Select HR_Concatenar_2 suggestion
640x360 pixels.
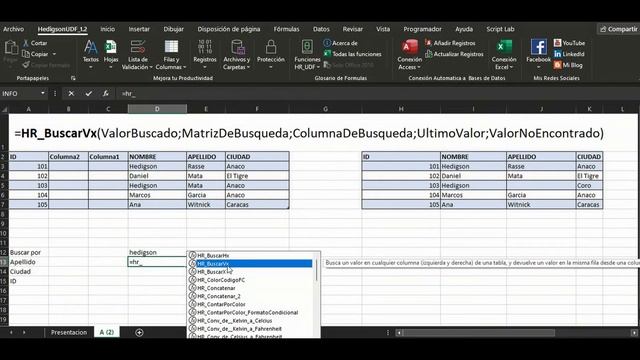click(x=250, y=296)
